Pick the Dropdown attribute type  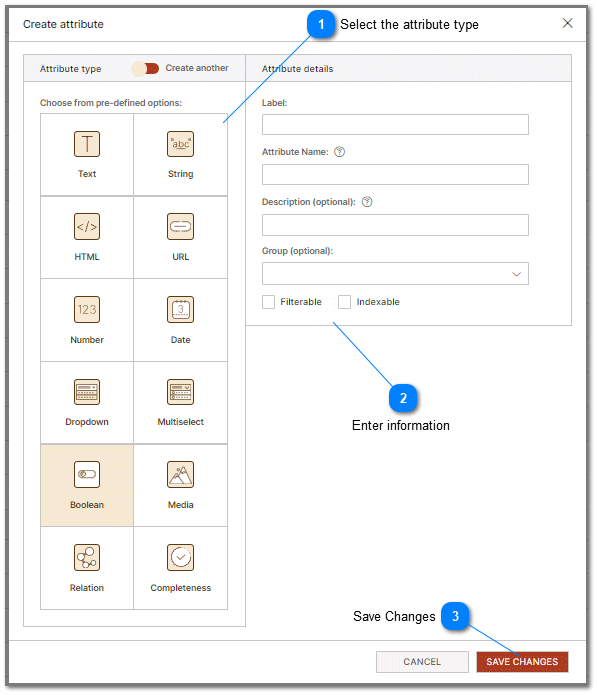point(87,402)
